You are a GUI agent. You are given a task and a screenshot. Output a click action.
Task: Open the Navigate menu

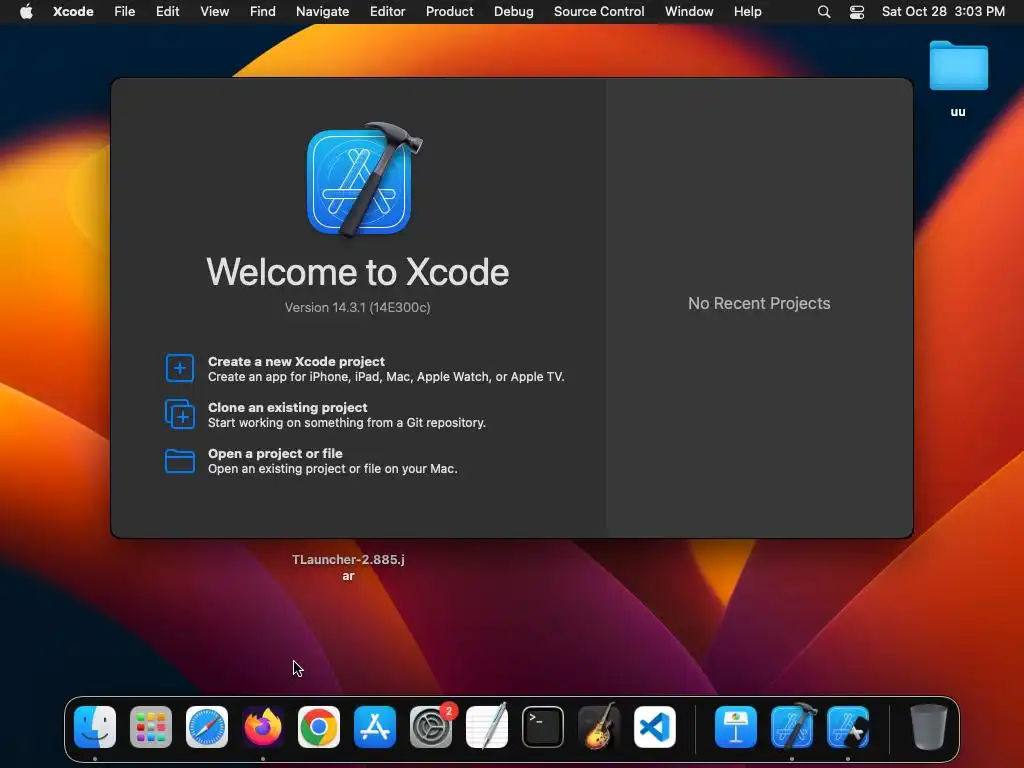coord(323,11)
